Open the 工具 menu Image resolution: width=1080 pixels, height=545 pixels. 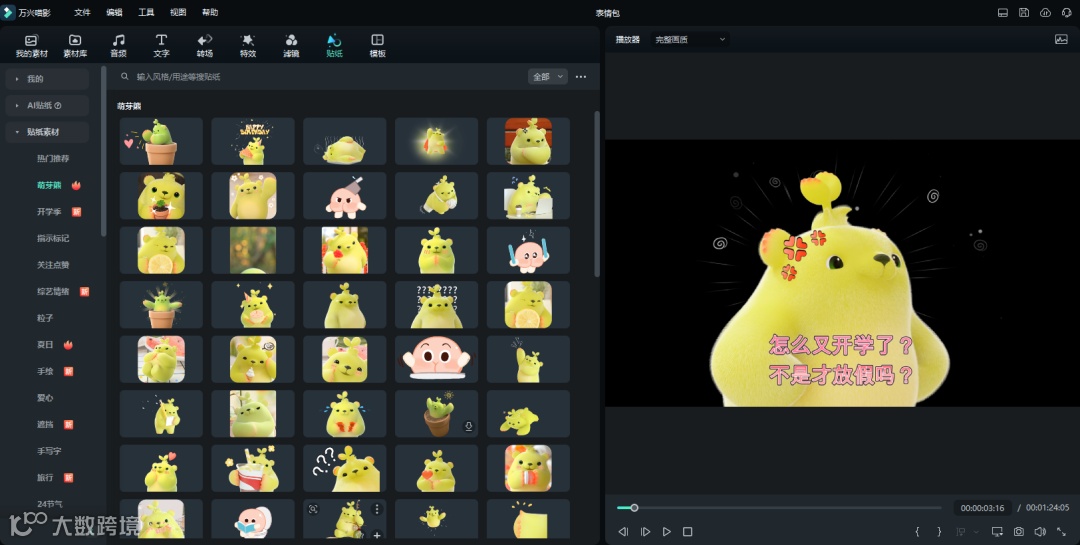coord(146,12)
